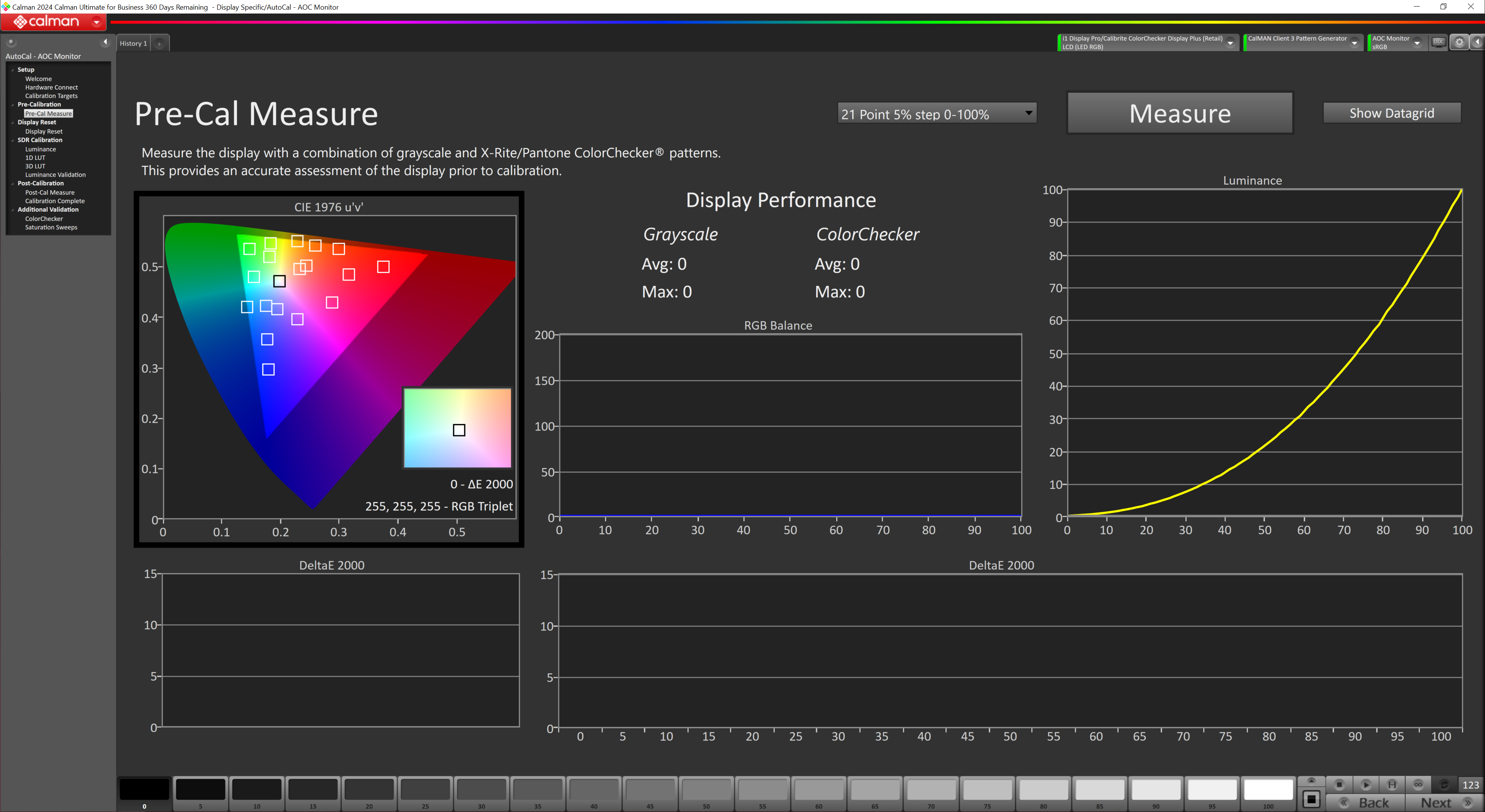Collapse the right panel arrow next to the gear
This screenshot has width=1485, height=812.
(x=1478, y=42)
